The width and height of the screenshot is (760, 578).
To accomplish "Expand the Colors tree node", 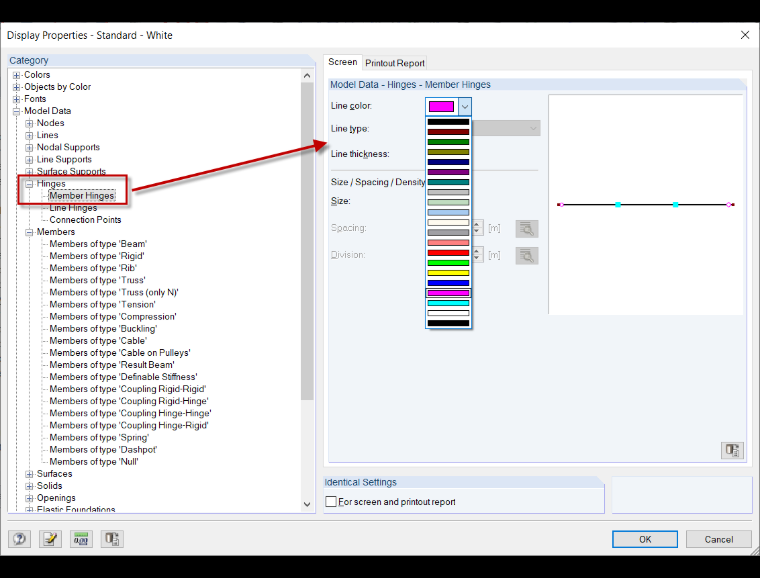I will 16,75.
